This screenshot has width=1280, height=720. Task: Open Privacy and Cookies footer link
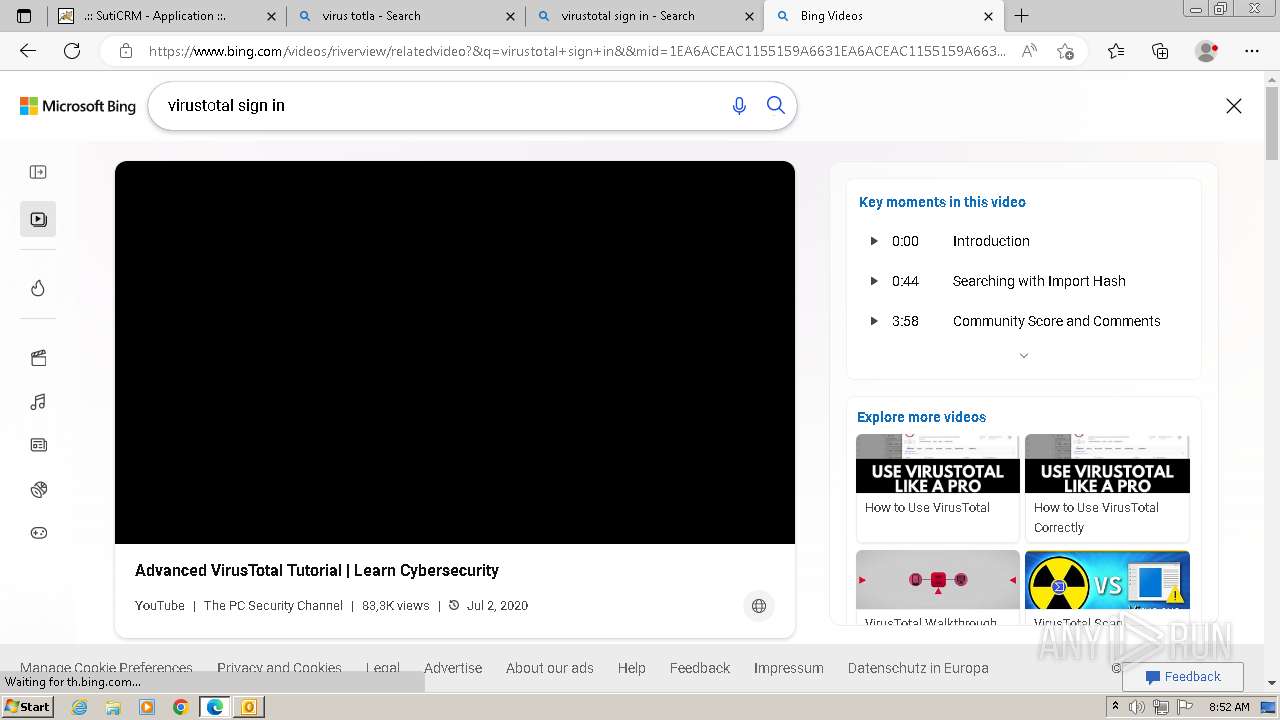pos(279,668)
